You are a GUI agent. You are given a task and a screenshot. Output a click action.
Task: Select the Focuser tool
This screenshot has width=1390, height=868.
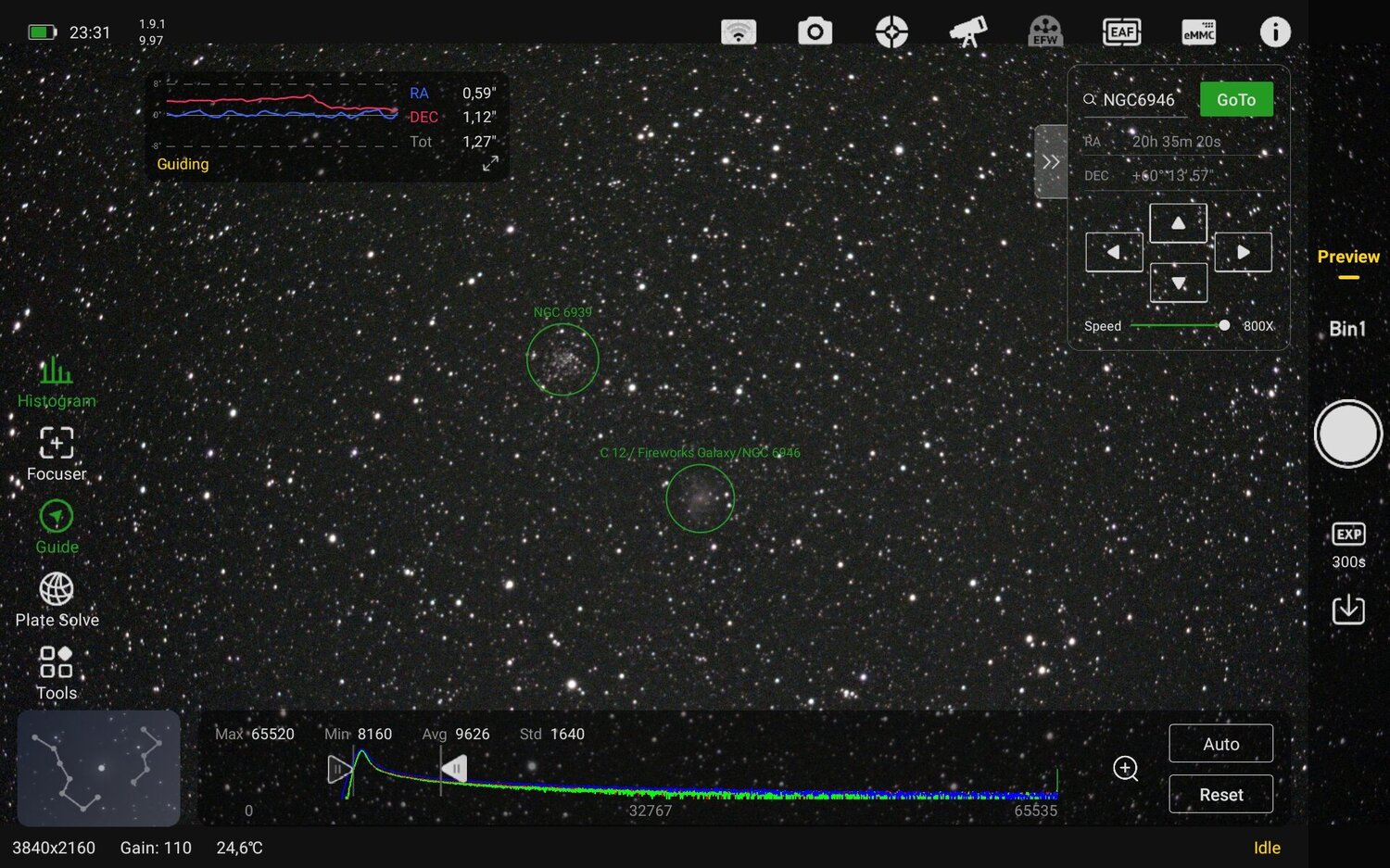click(56, 454)
